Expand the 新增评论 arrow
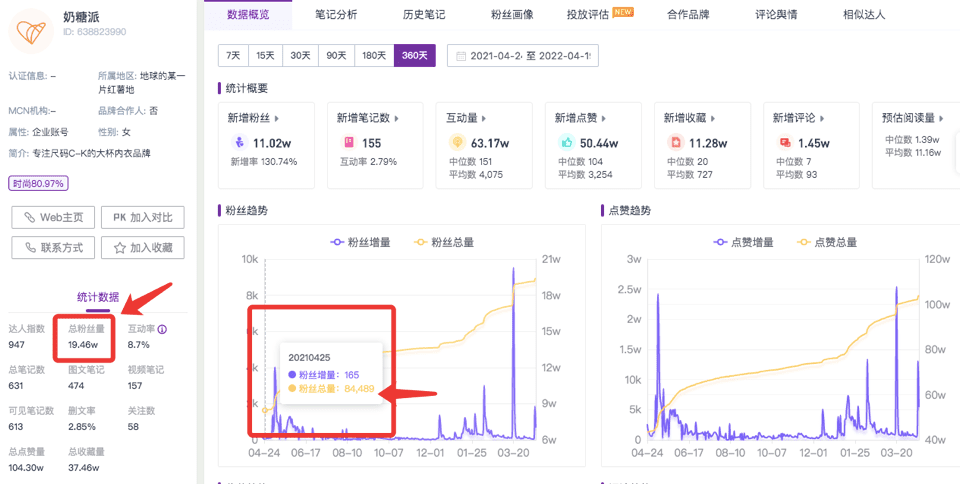Image resolution: width=960 pixels, height=484 pixels. coord(822,119)
